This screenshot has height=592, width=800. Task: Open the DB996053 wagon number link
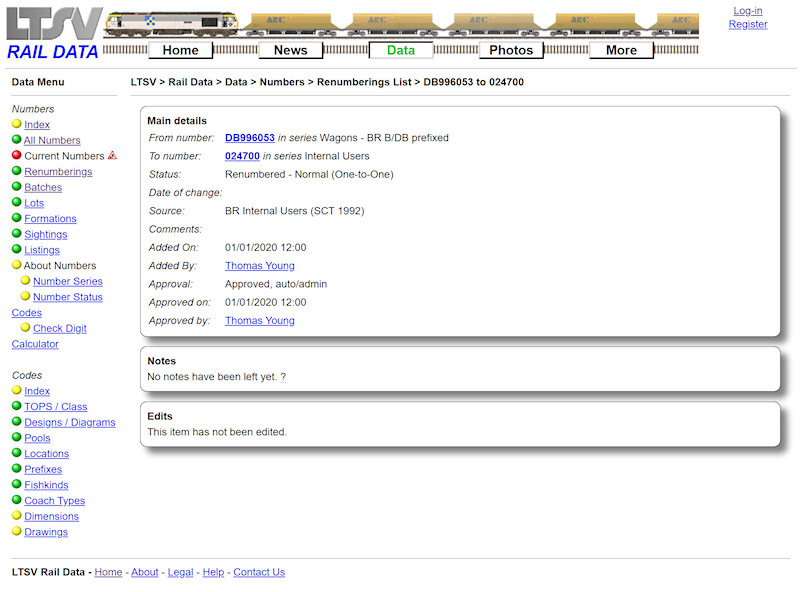[249, 138]
